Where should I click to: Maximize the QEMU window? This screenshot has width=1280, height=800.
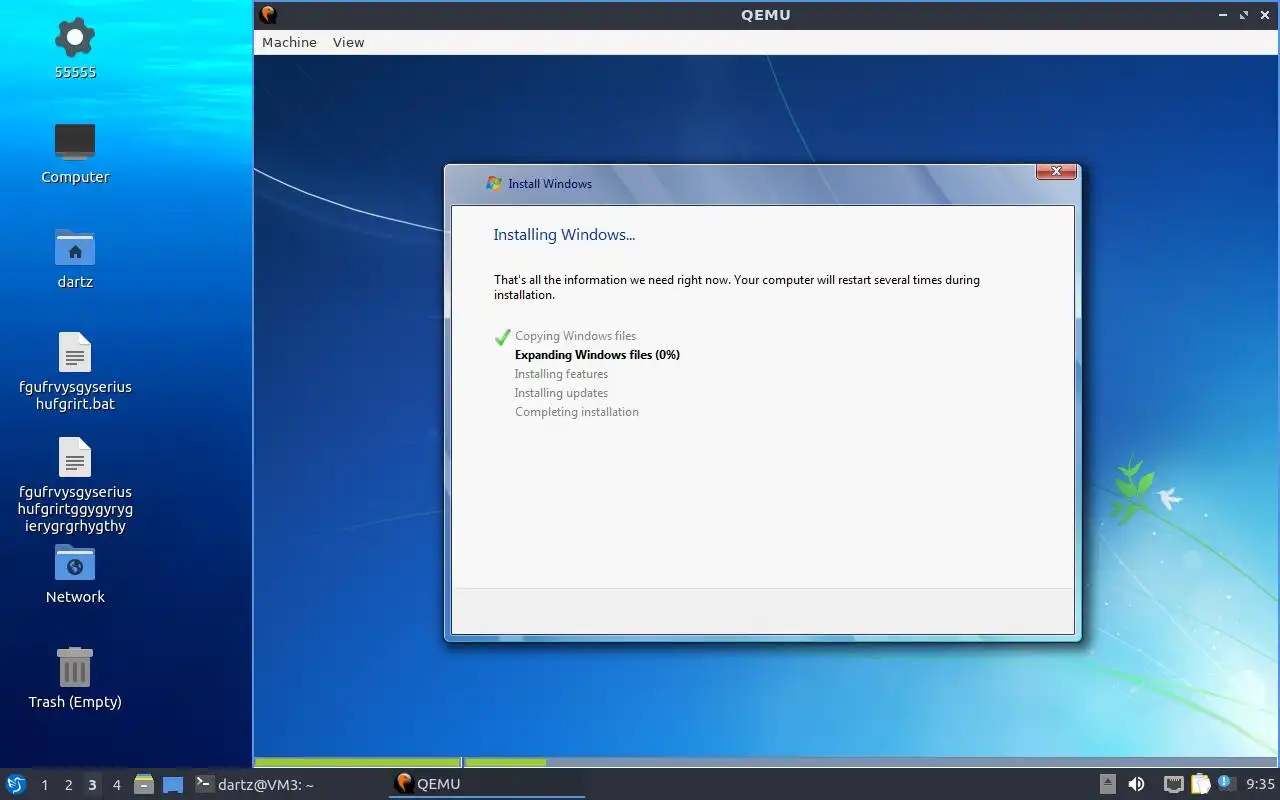tap(1244, 15)
